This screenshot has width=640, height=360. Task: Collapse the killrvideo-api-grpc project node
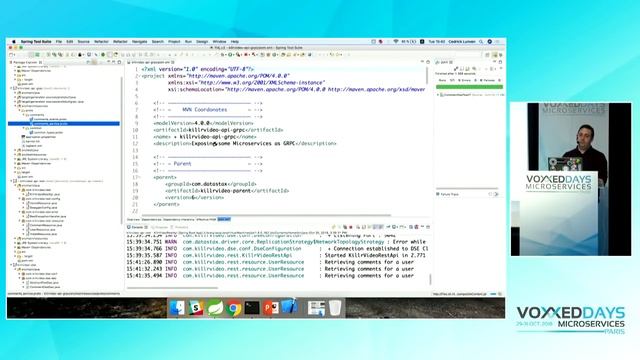tap(11, 88)
